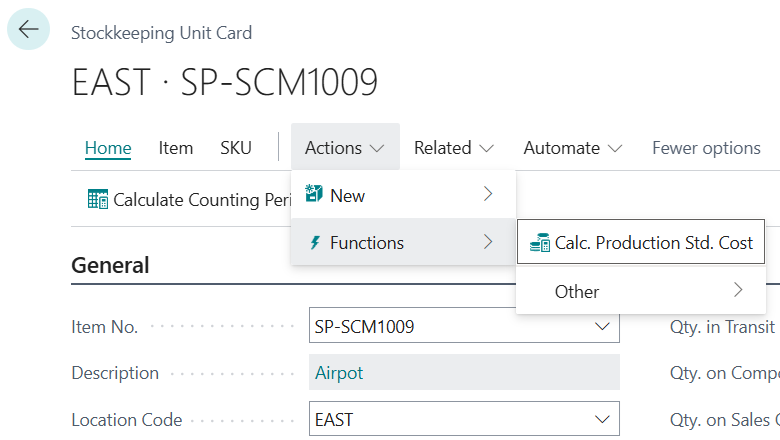
Task: Expand the Other submenu chevron
Action: click(x=738, y=291)
